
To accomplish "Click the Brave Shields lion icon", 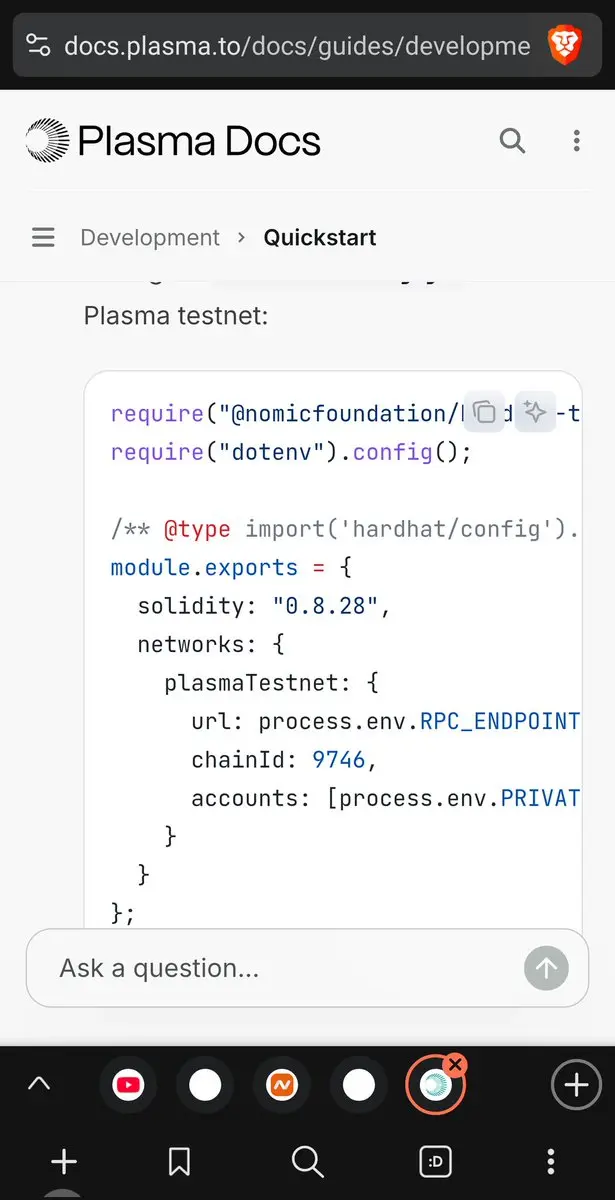I will [x=563, y=45].
